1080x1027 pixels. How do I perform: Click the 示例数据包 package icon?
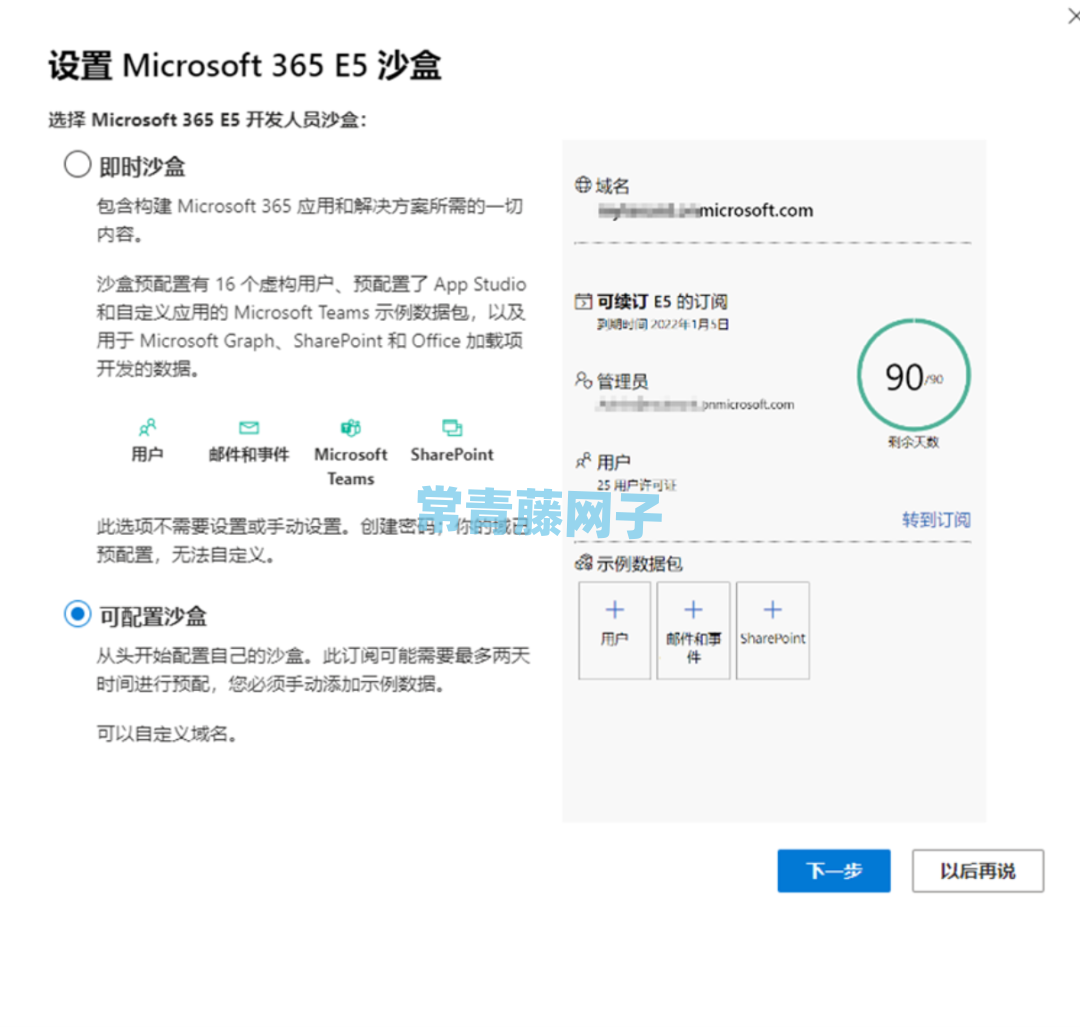(x=583, y=563)
